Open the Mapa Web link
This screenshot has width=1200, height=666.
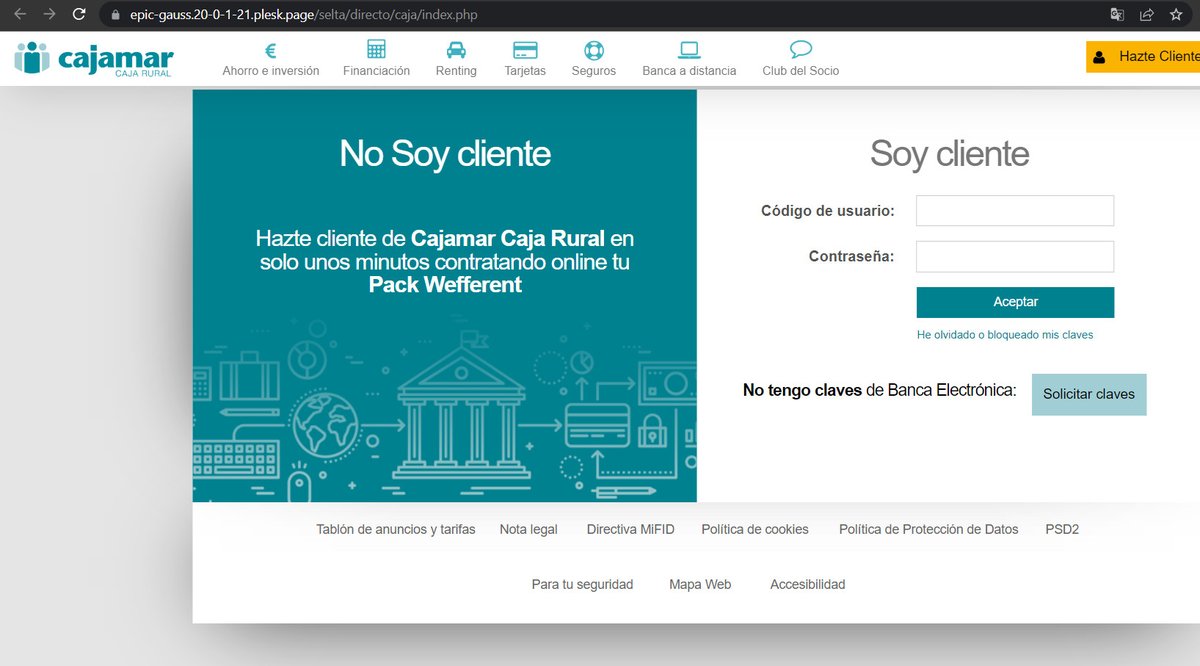coord(700,584)
